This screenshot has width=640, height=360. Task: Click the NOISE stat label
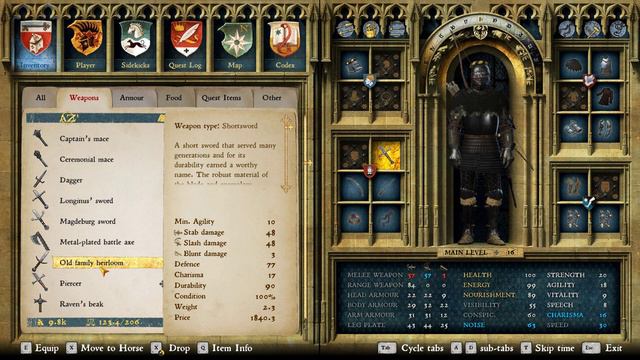[474, 325]
